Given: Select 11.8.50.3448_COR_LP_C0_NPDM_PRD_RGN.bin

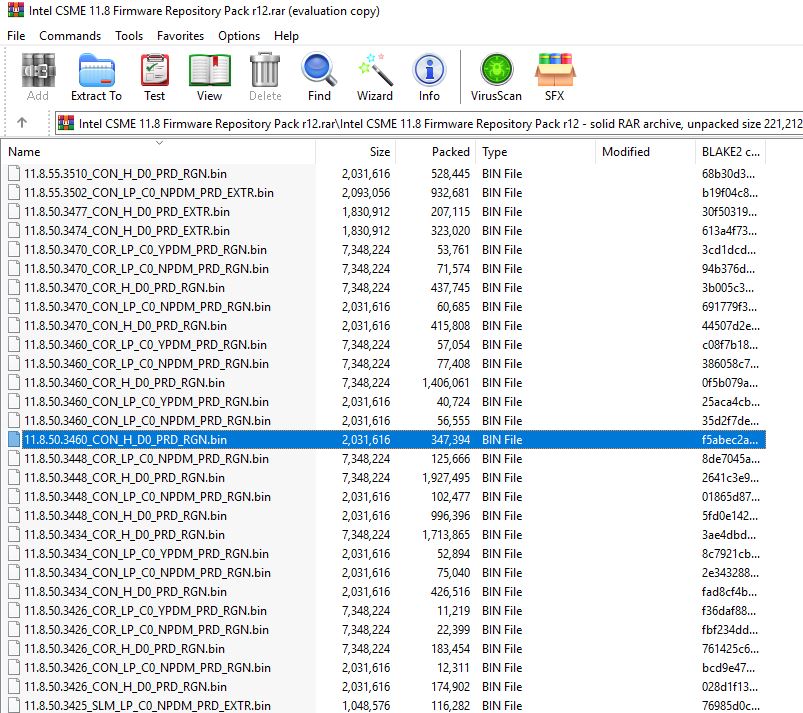Looking at the screenshot, I should tap(146, 458).
